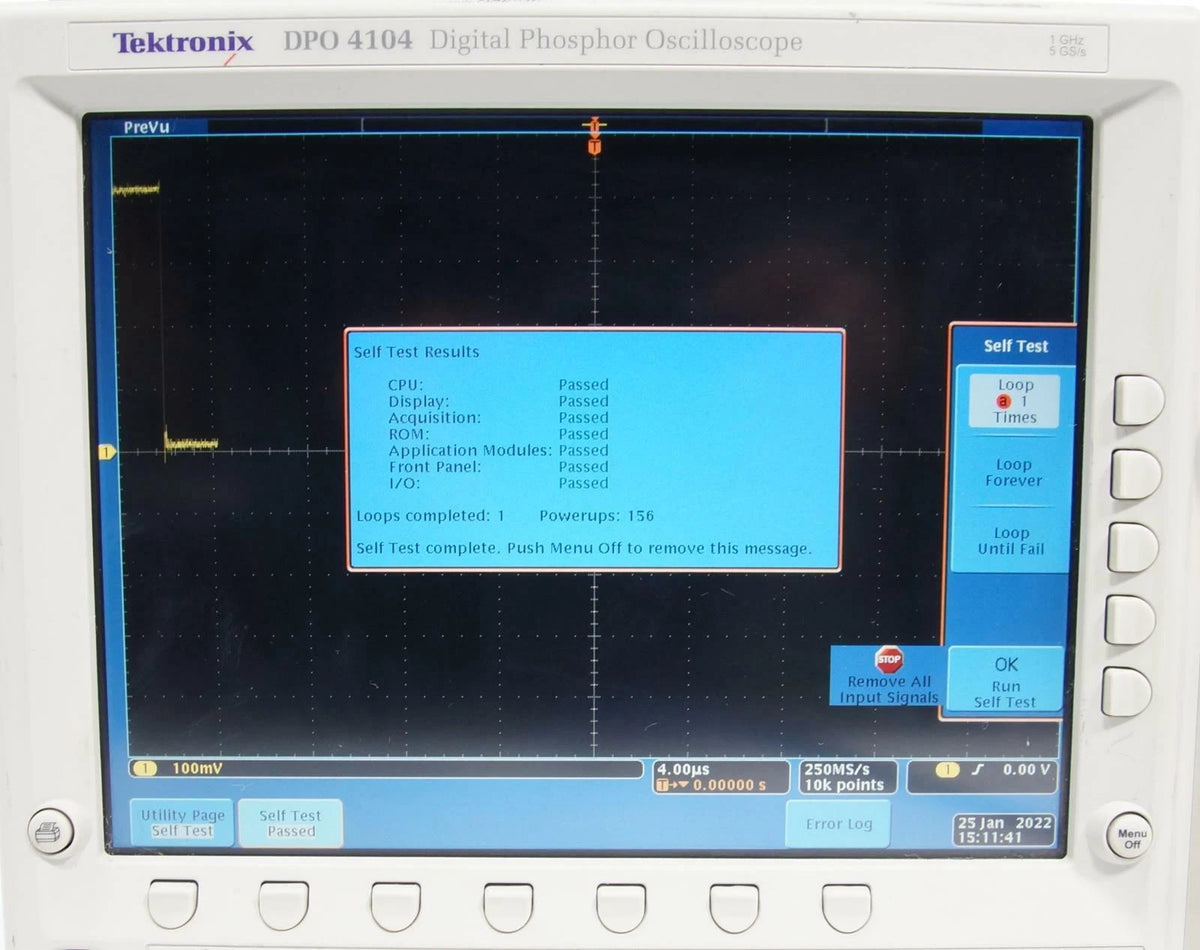Click the Tektronix logo on the bezel

[183, 43]
